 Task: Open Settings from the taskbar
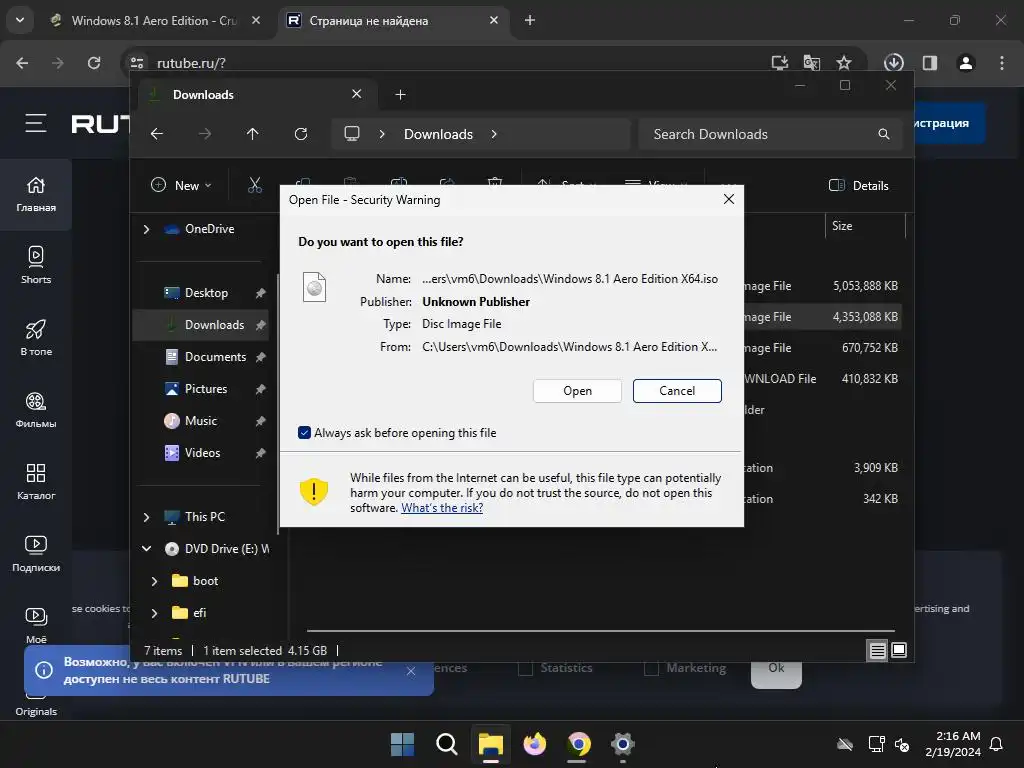pos(623,744)
